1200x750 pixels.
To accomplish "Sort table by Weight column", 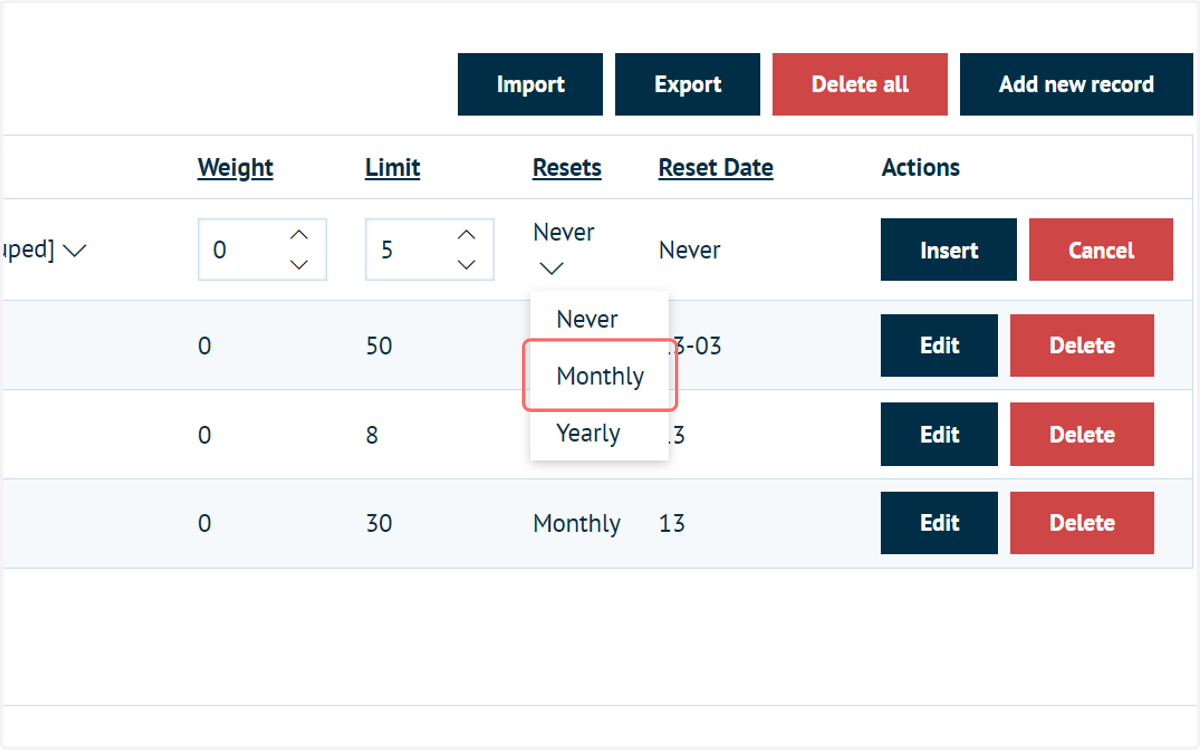I will click(235, 167).
